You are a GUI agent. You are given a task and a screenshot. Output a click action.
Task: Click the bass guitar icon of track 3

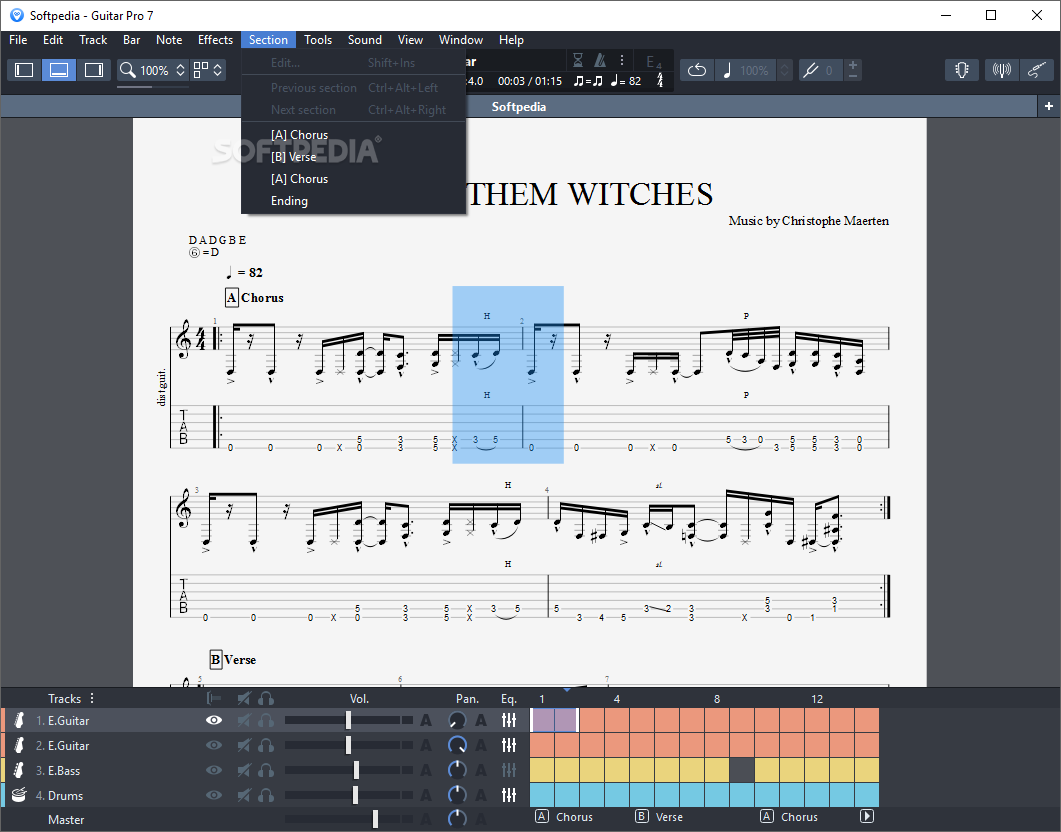click(19, 770)
